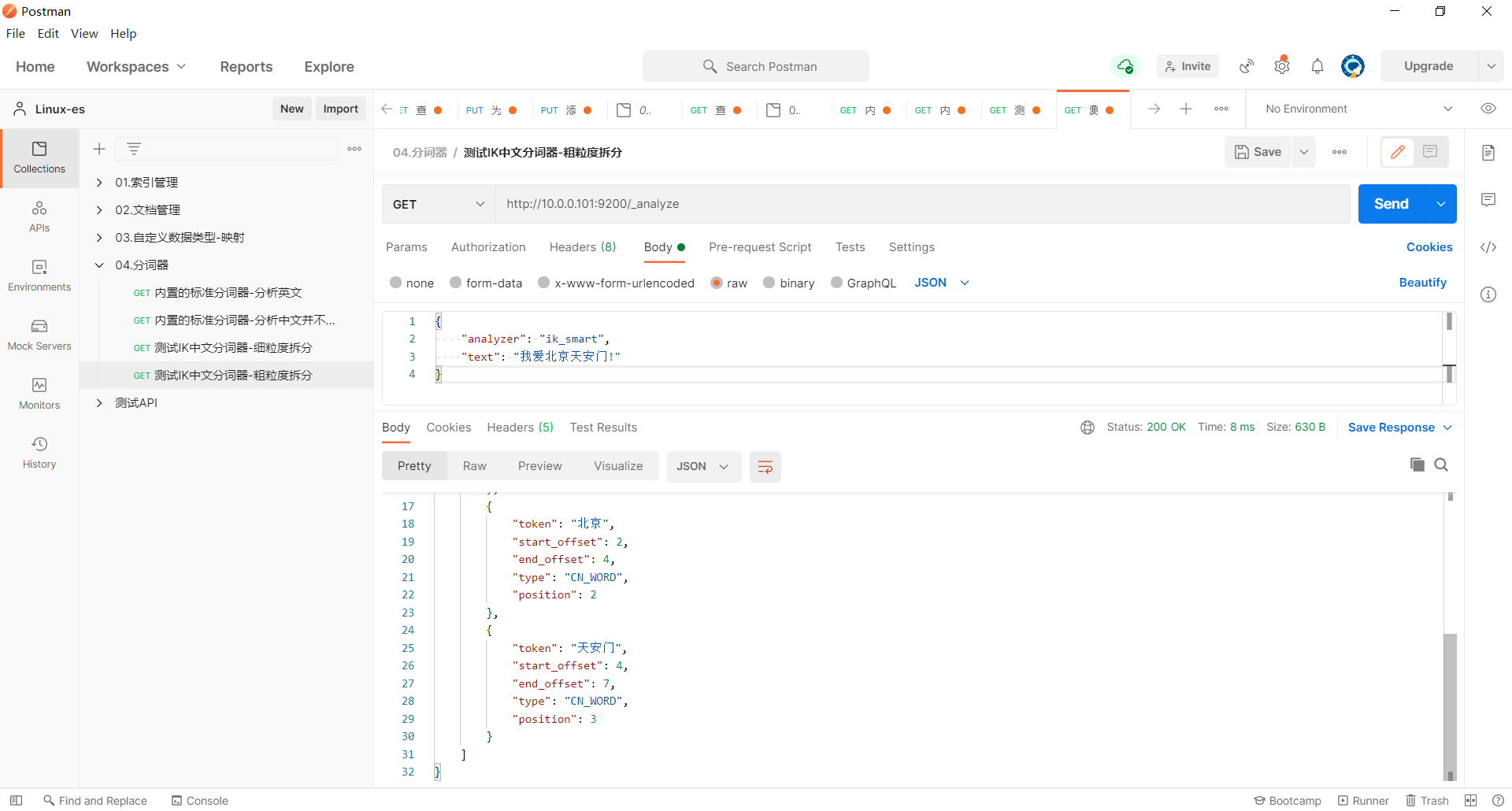Open settings gear icon in header
Screen dimensions: 1512x811
tap(1282, 66)
